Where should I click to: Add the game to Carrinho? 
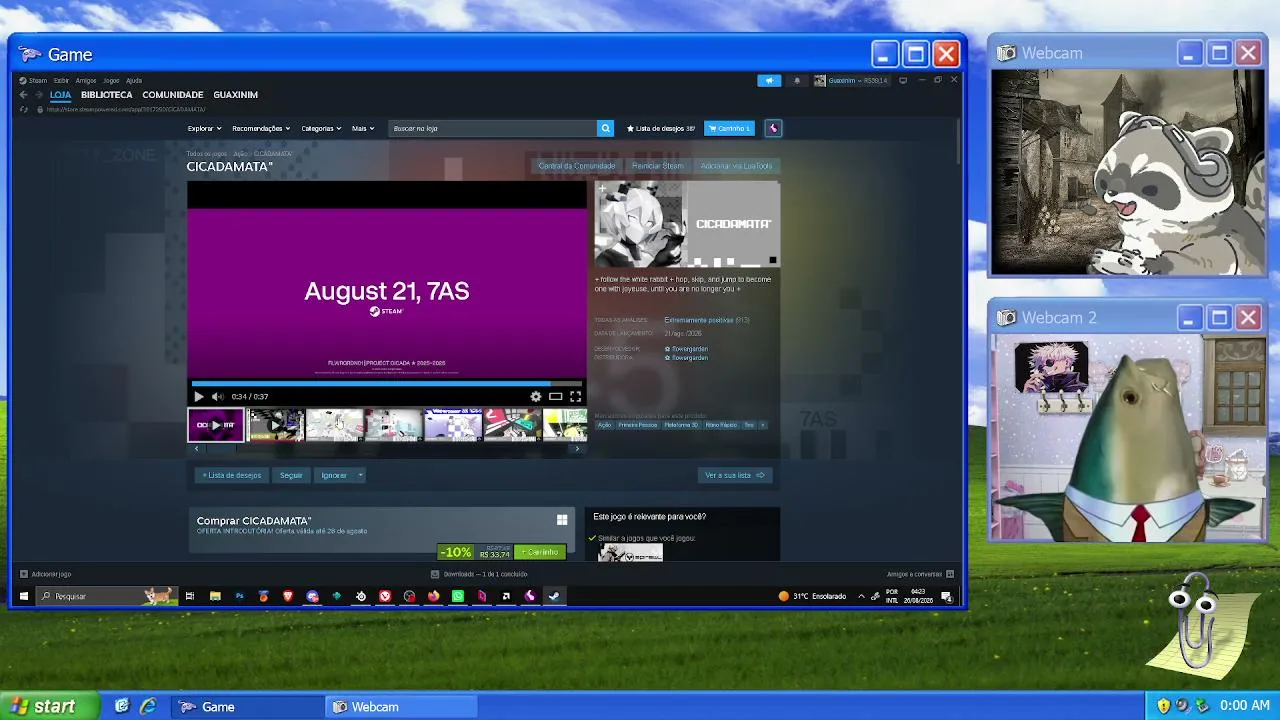(x=540, y=552)
